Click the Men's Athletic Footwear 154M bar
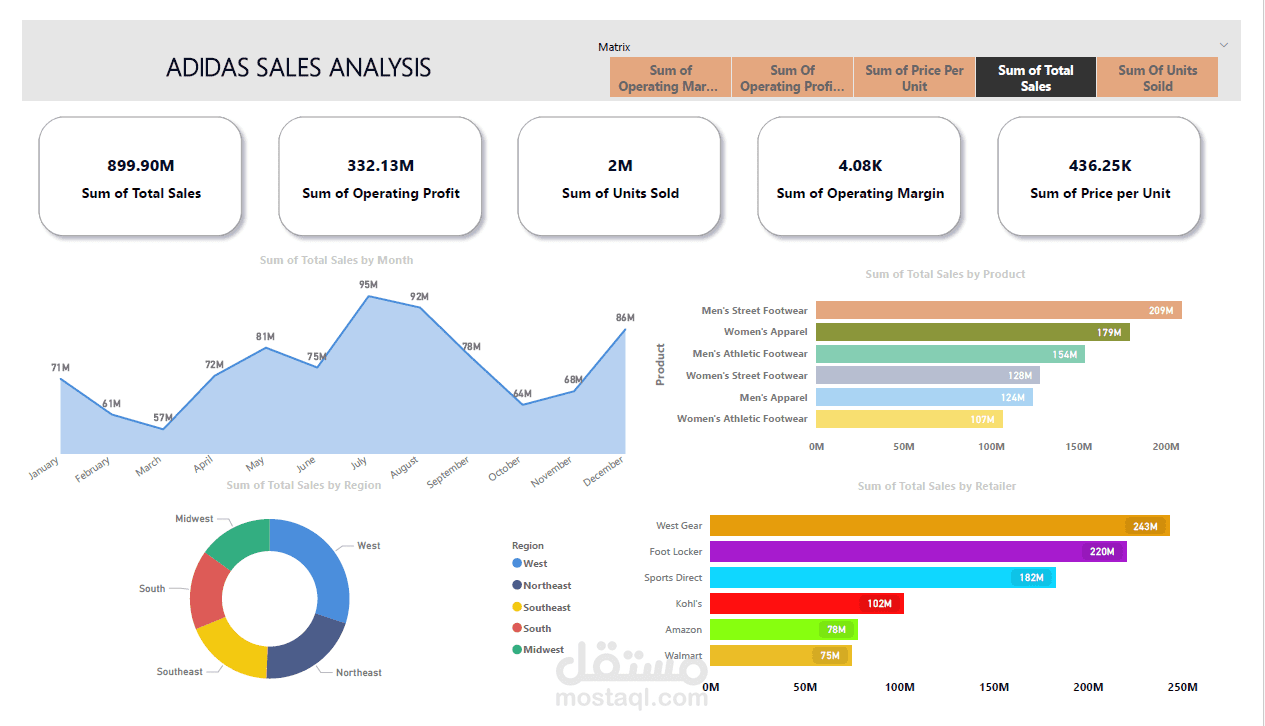This screenshot has height=726, width=1265. pyautogui.click(x=950, y=354)
